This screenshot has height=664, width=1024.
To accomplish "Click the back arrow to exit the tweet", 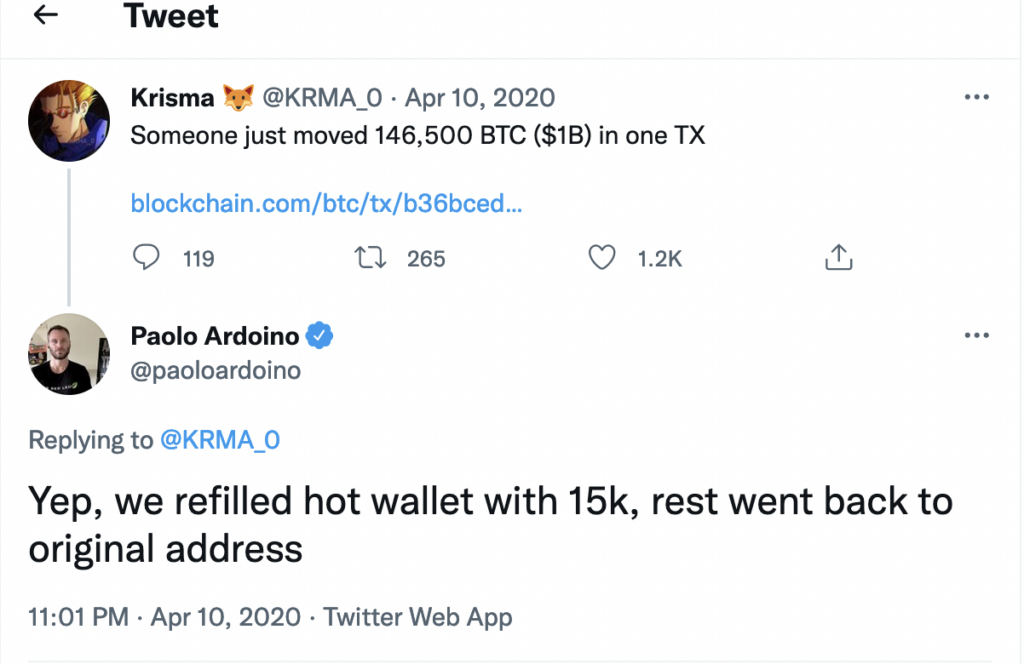I will 45,16.
